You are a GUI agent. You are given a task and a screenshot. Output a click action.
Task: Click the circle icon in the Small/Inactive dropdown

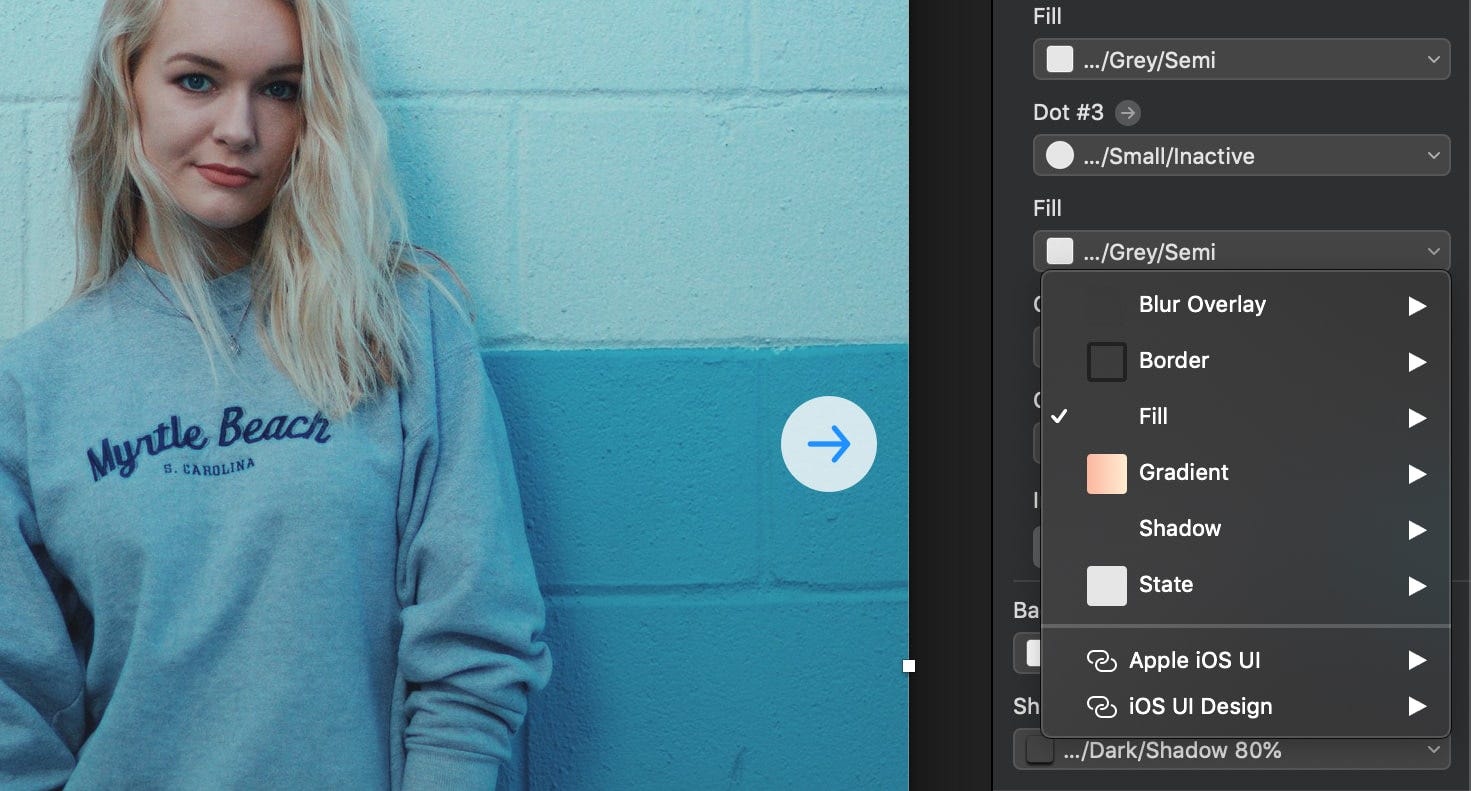tap(1060, 155)
